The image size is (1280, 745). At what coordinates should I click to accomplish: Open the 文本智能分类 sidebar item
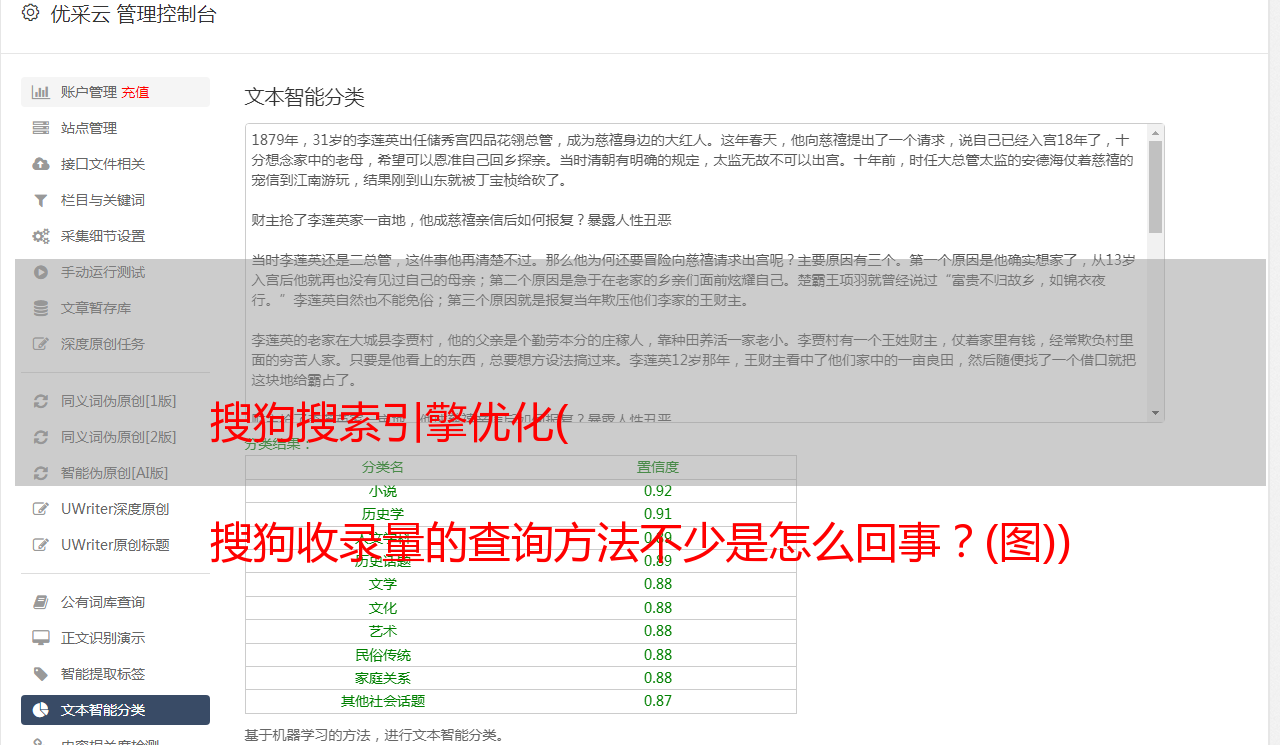coord(115,710)
